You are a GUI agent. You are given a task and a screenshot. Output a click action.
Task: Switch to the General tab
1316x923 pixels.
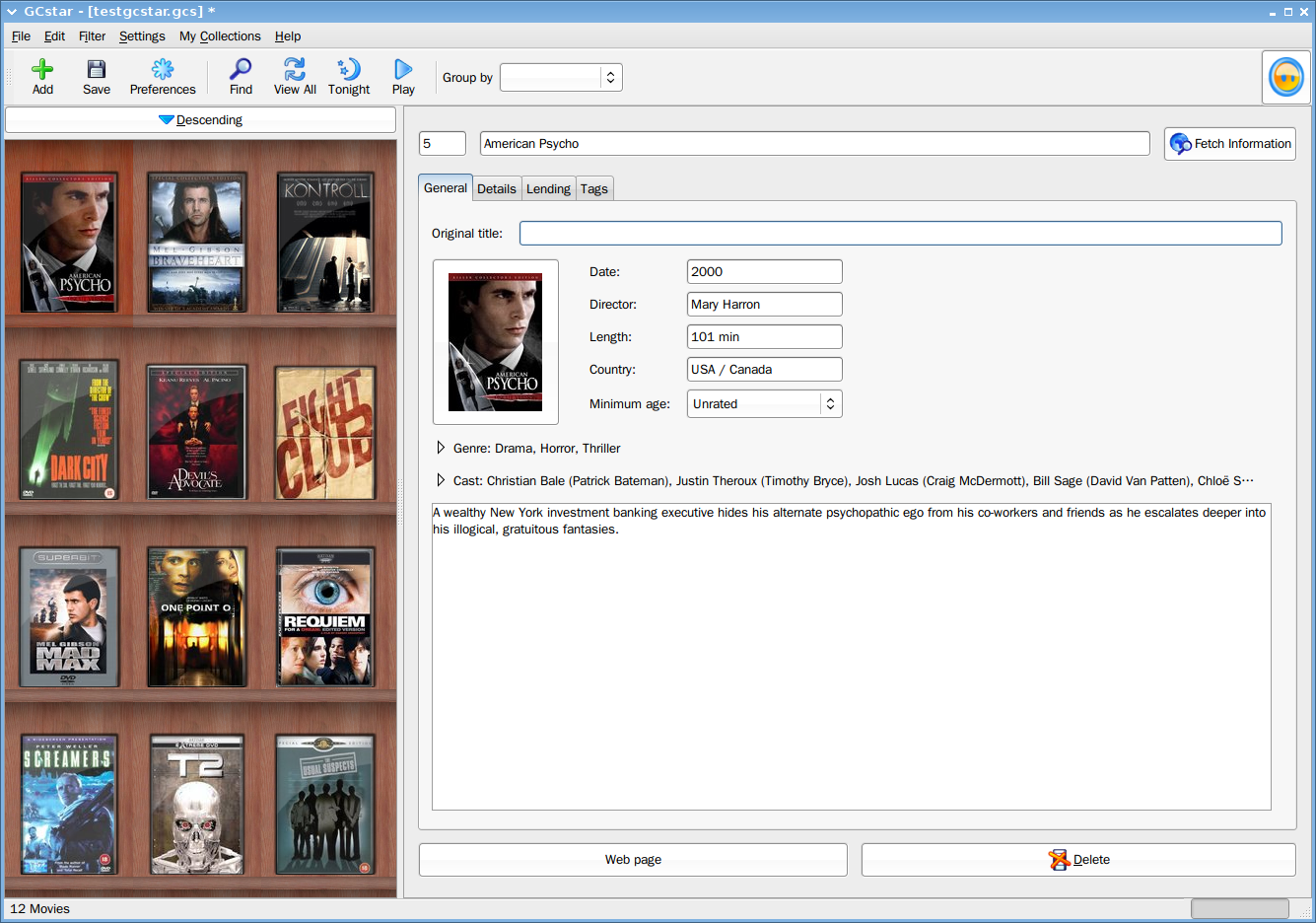[446, 187]
